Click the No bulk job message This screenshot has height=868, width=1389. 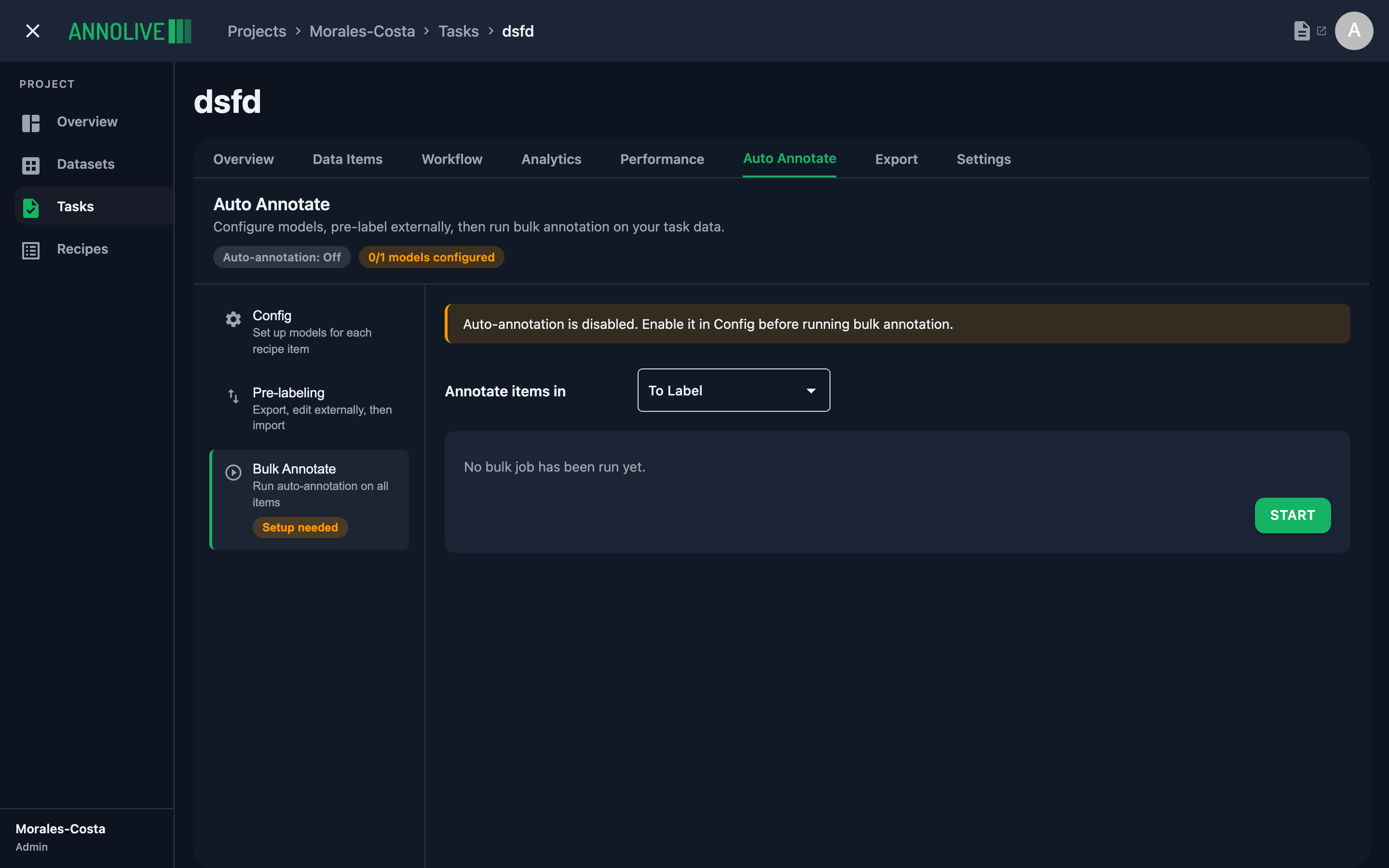coord(555,467)
